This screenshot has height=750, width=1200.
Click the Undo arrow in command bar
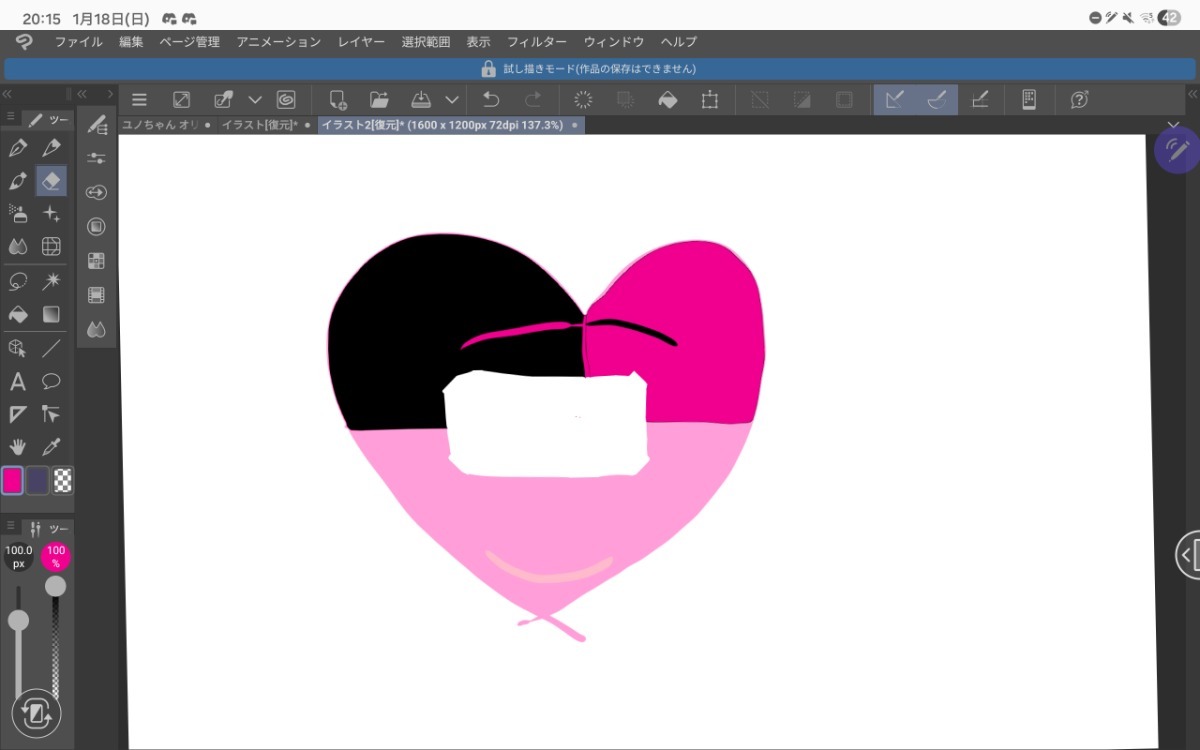pos(491,100)
